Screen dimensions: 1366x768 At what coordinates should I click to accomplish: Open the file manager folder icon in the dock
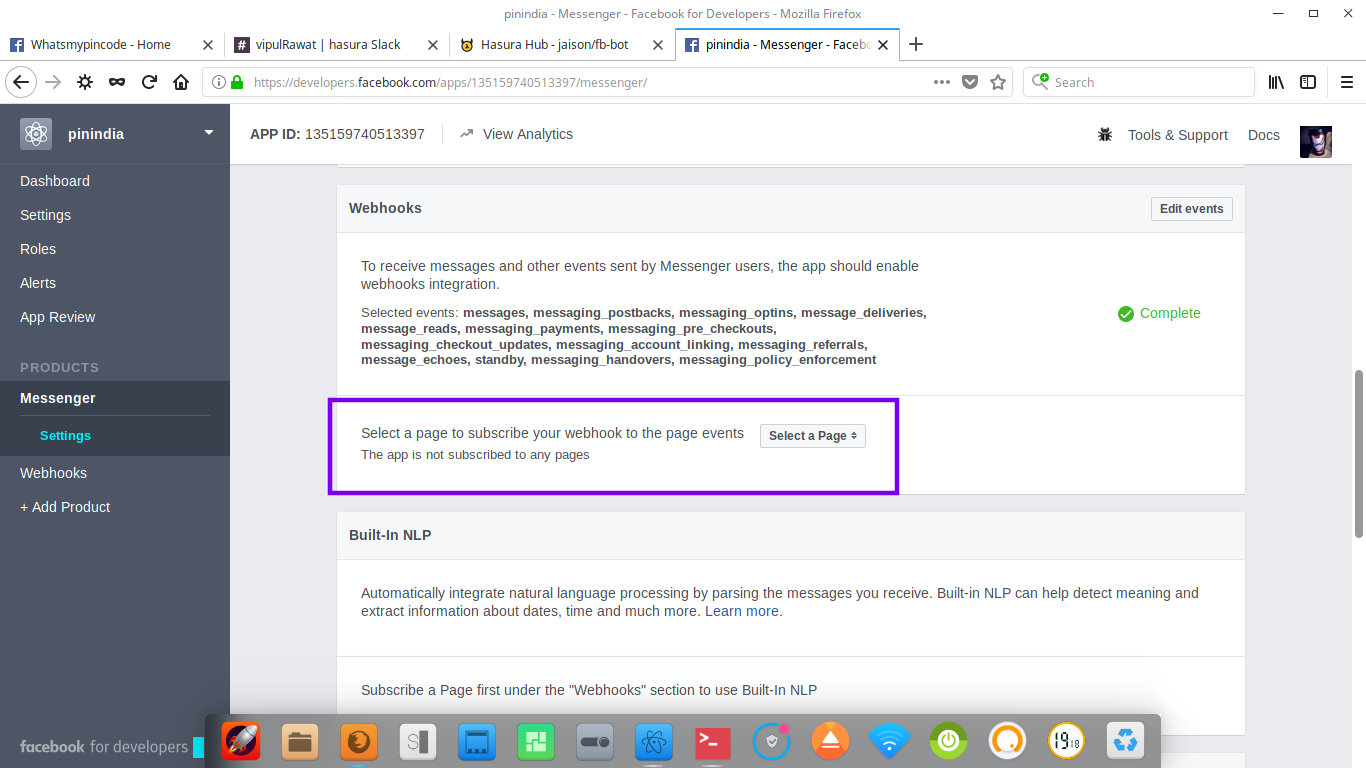coord(300,742)
